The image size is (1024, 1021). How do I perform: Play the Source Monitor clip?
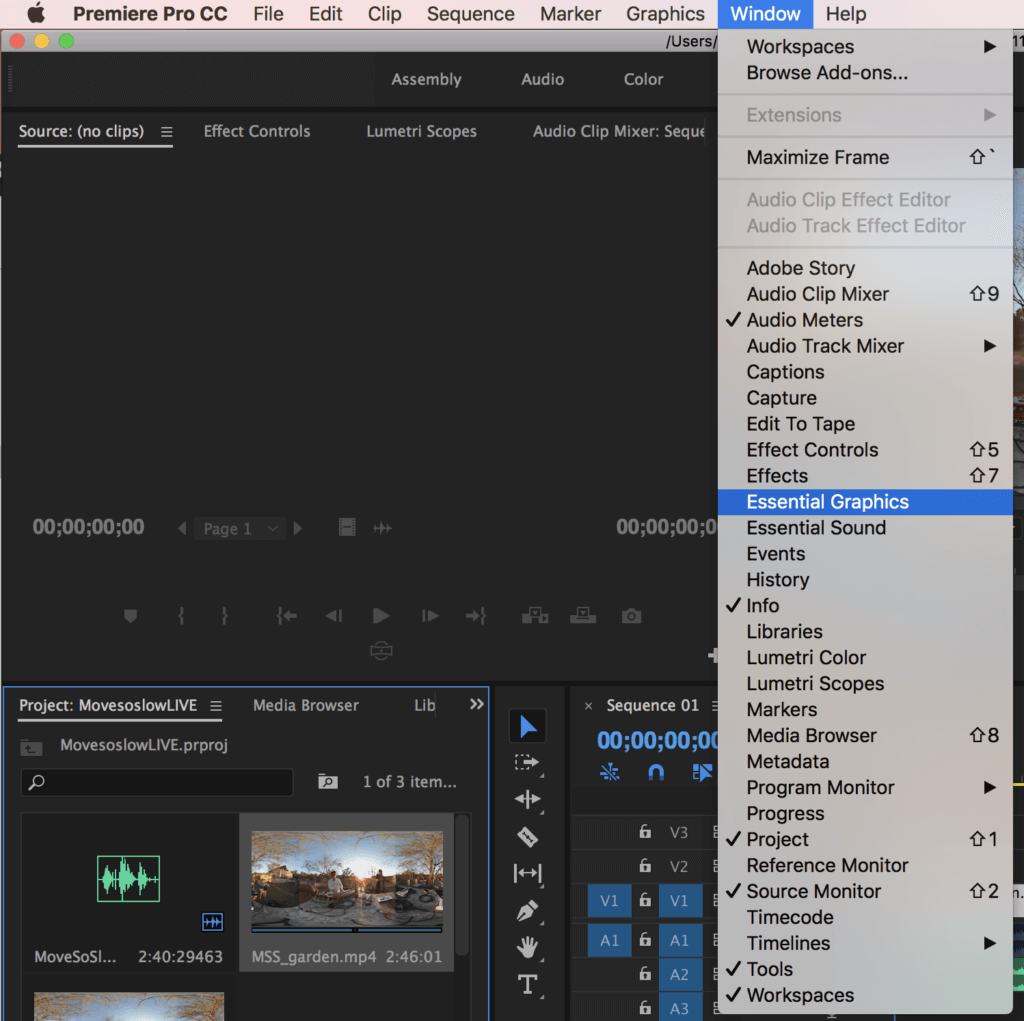click(x=381, y=616)
